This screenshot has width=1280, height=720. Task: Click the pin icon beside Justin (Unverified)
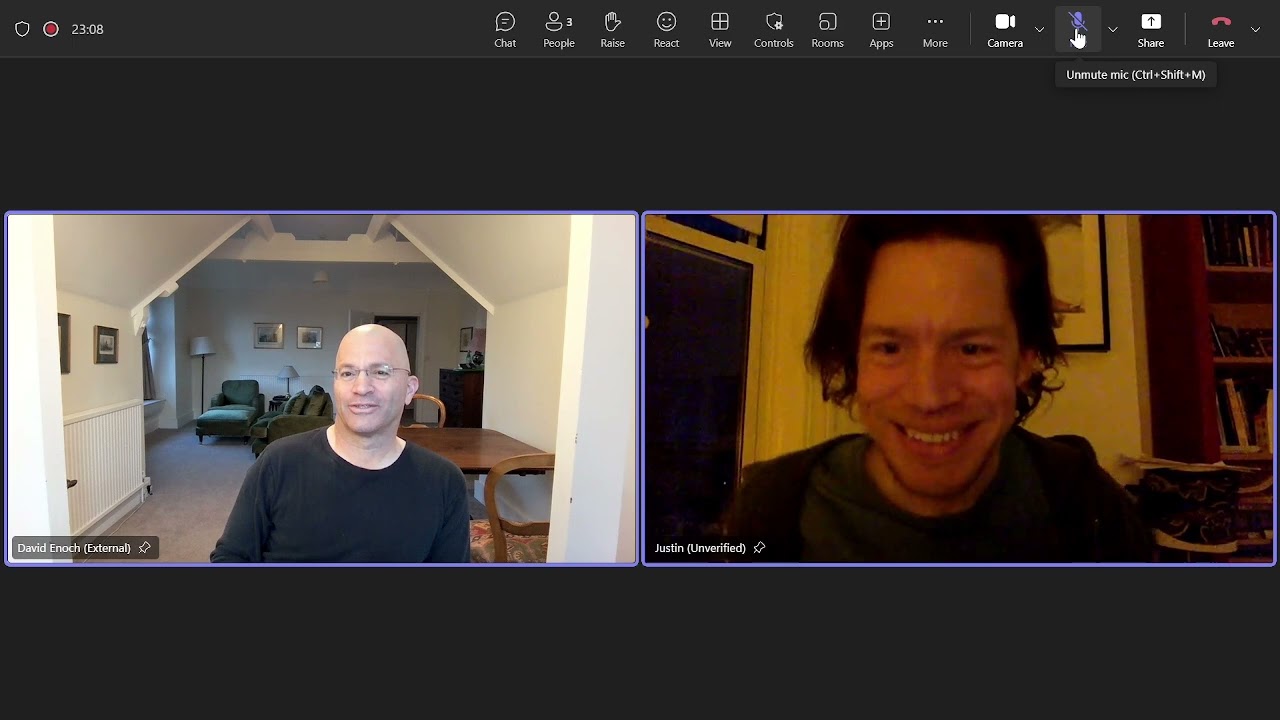(759, 548)
